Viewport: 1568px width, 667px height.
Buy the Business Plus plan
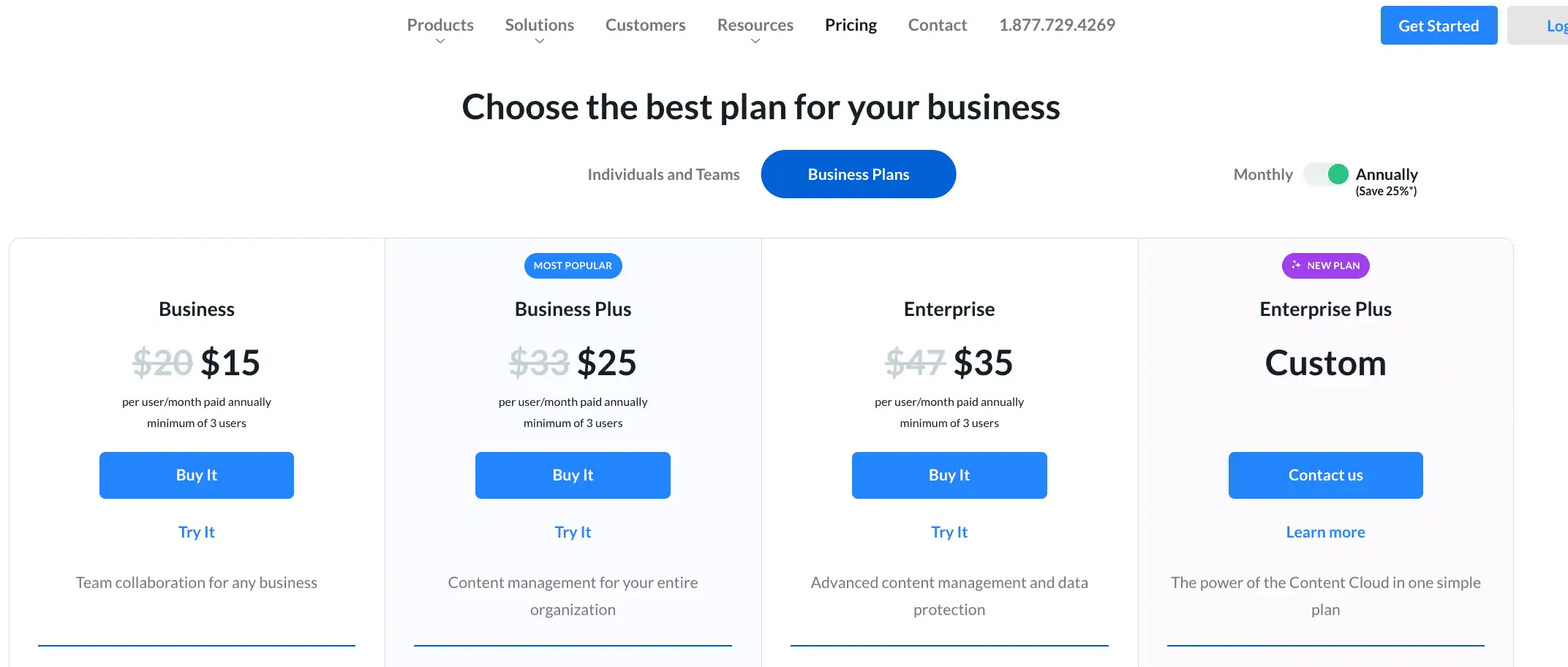click(x=573, y=475)
